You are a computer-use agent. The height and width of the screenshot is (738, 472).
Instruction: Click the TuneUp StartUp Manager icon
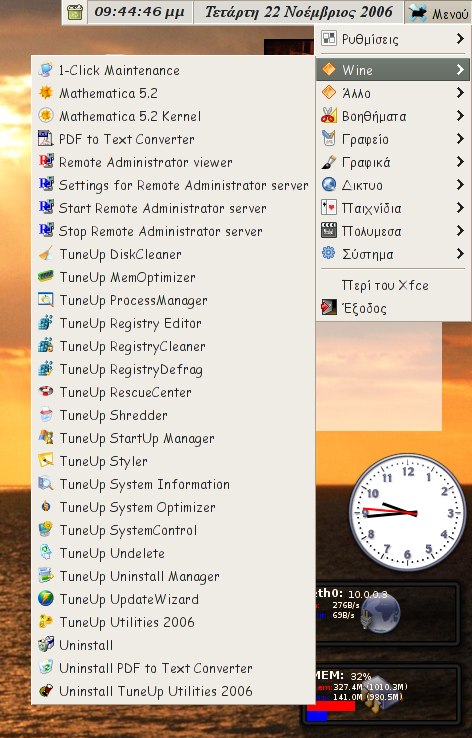(x=46, y=438)
